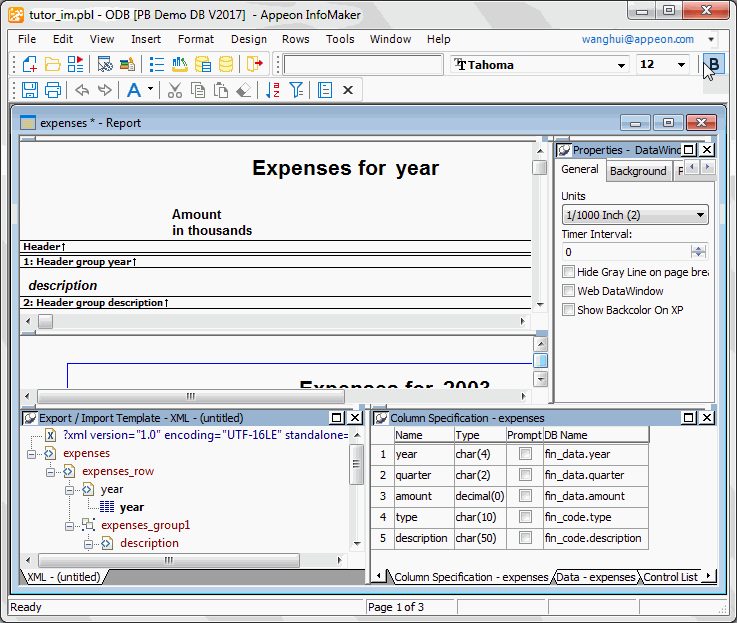Click the Run/Preview object toolbar icon
This screenshot has height=623, width=737.
pos(75,64)
